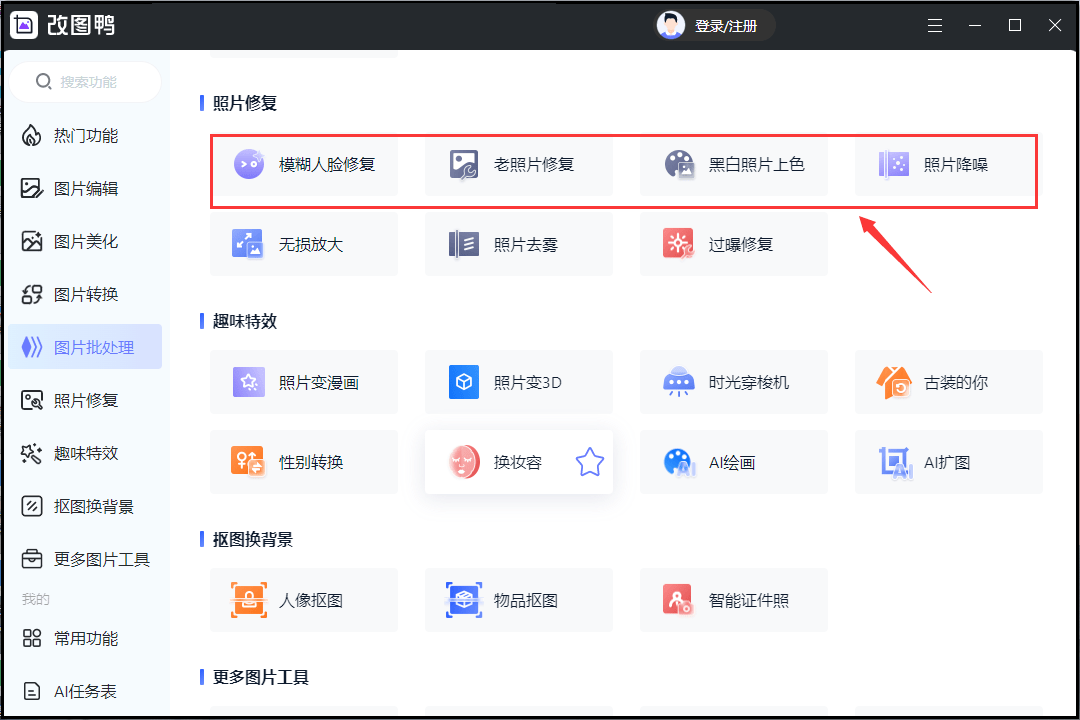
Task: Open 图片转换 sidebar section
Action: [x=85, y=294]
